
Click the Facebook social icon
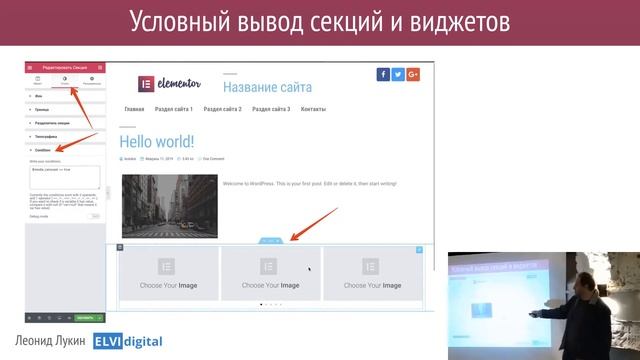(383, 74)
